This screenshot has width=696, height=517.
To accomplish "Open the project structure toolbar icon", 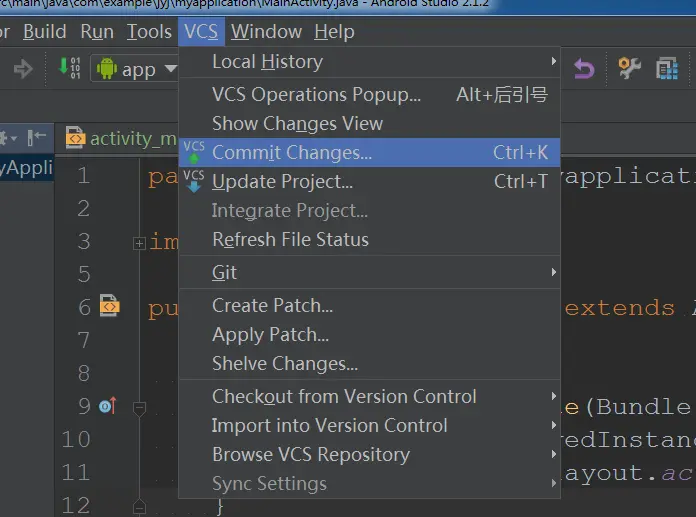I will pyautogui.click(x=667, y=68).
